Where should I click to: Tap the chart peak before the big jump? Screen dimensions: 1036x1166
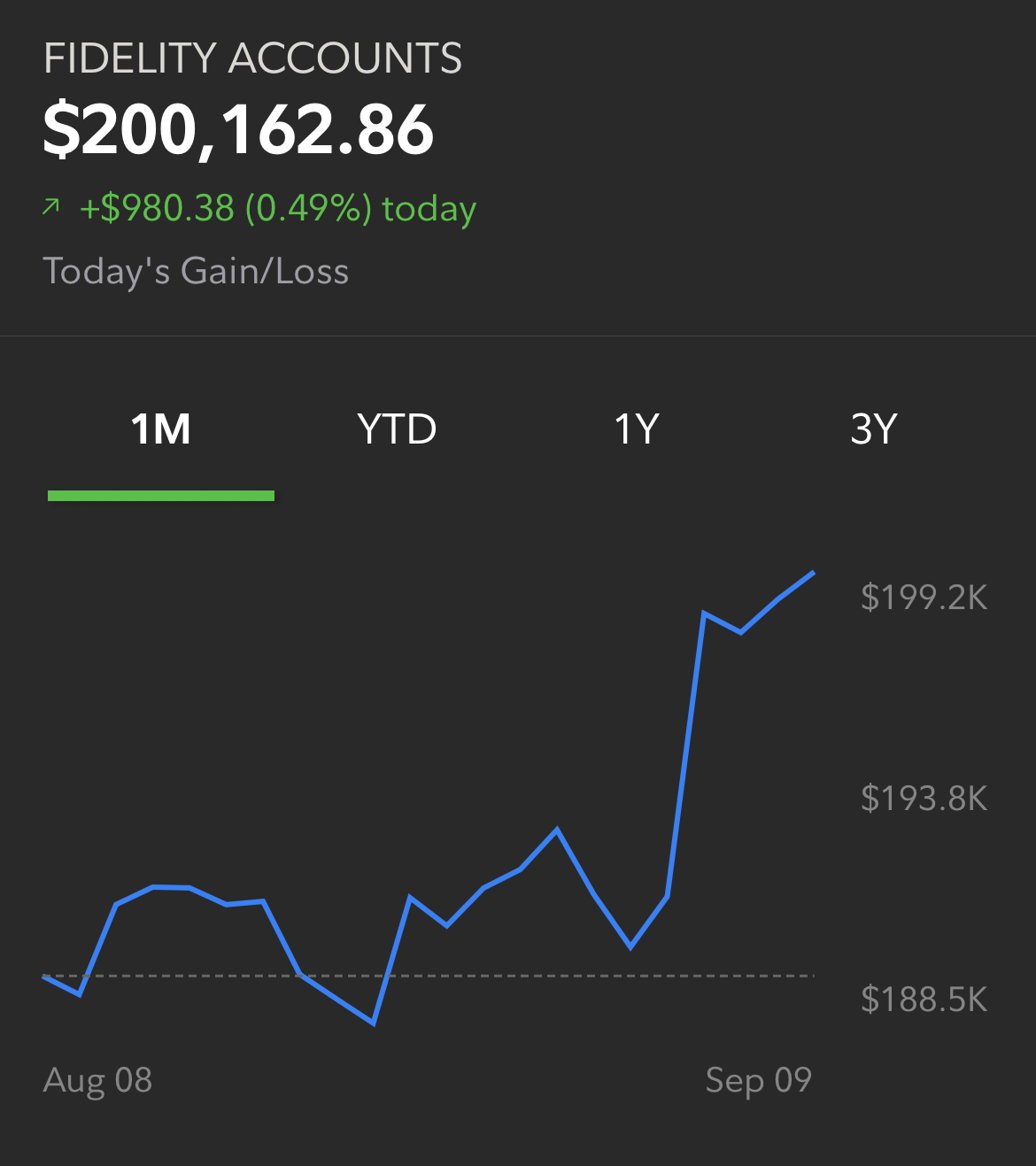(x=557, y=830)
